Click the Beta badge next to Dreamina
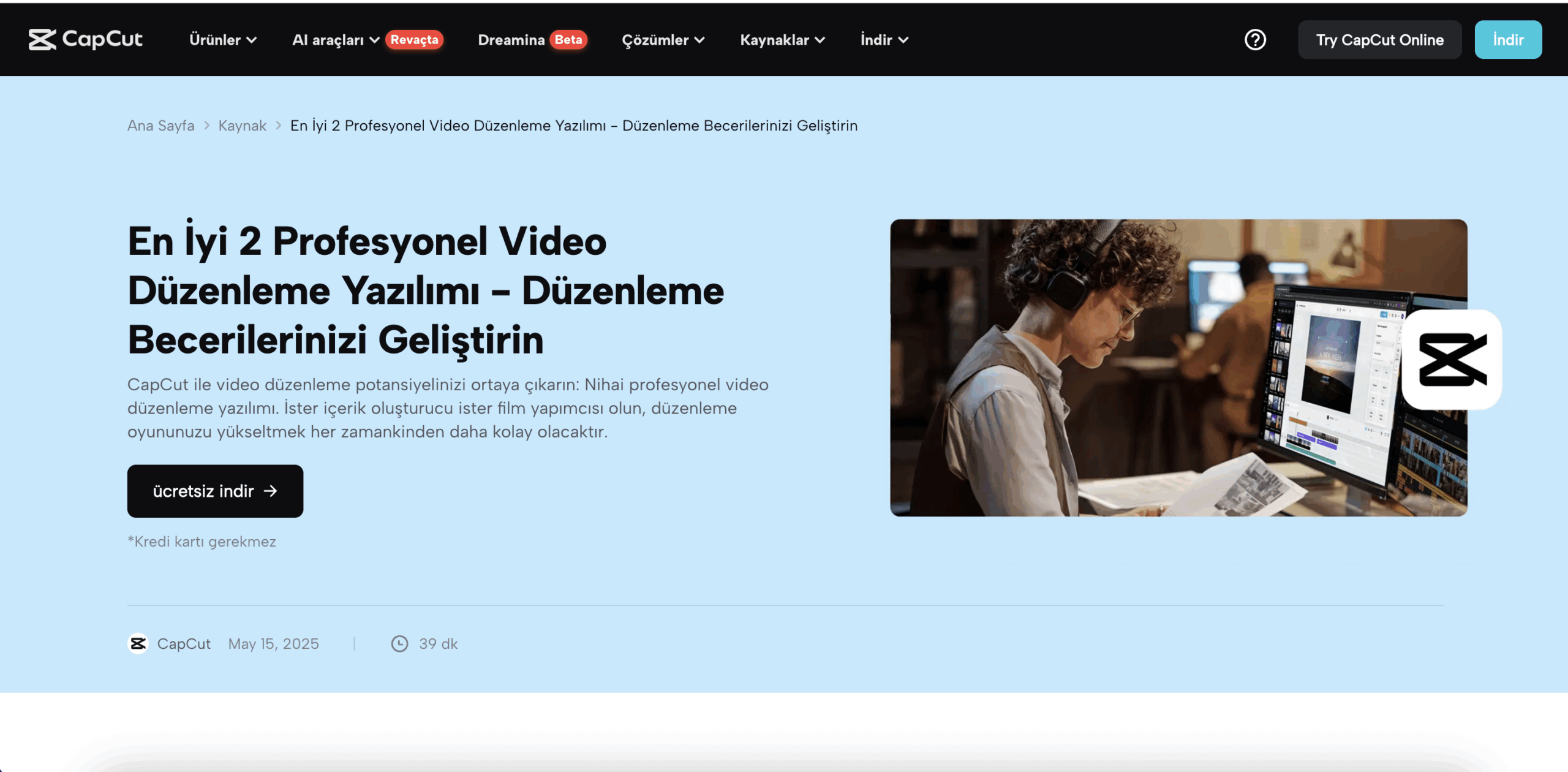 point(568,40)
